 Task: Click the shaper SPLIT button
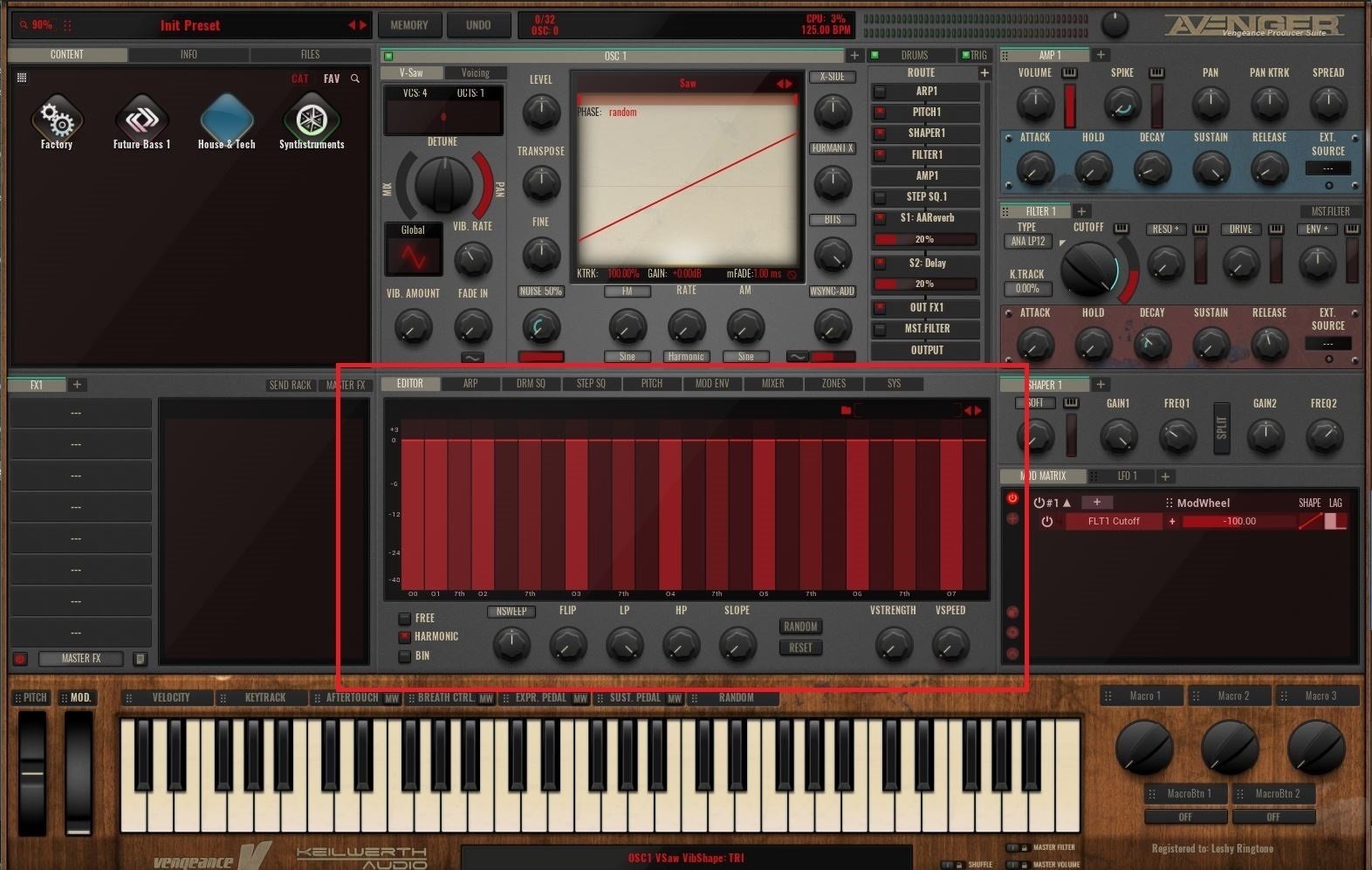click(x=1222, y=428)
